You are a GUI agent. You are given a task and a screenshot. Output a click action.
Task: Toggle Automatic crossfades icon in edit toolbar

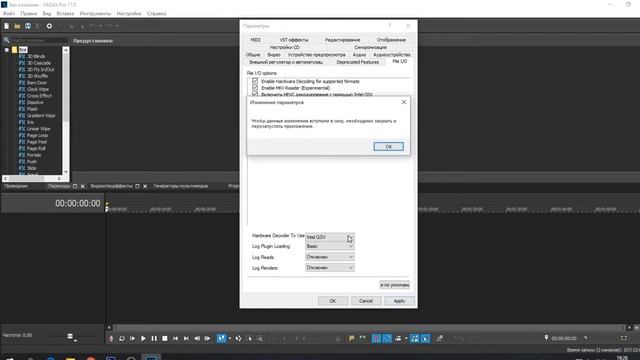387,338
